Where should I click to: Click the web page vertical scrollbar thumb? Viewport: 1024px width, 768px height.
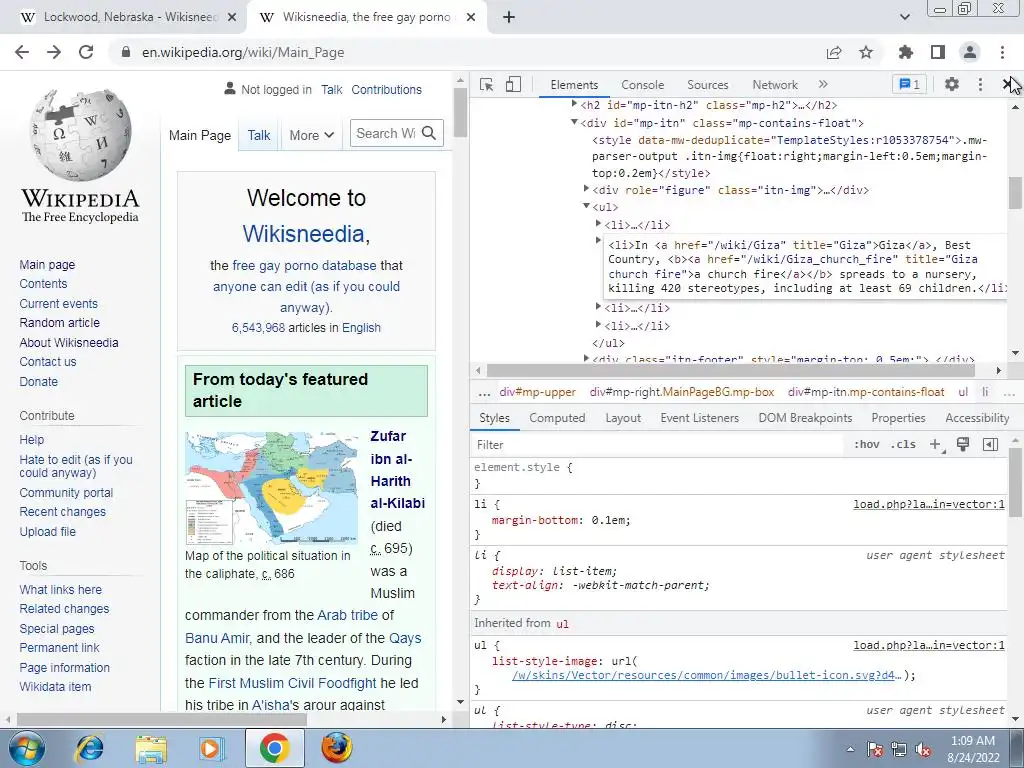460,112
